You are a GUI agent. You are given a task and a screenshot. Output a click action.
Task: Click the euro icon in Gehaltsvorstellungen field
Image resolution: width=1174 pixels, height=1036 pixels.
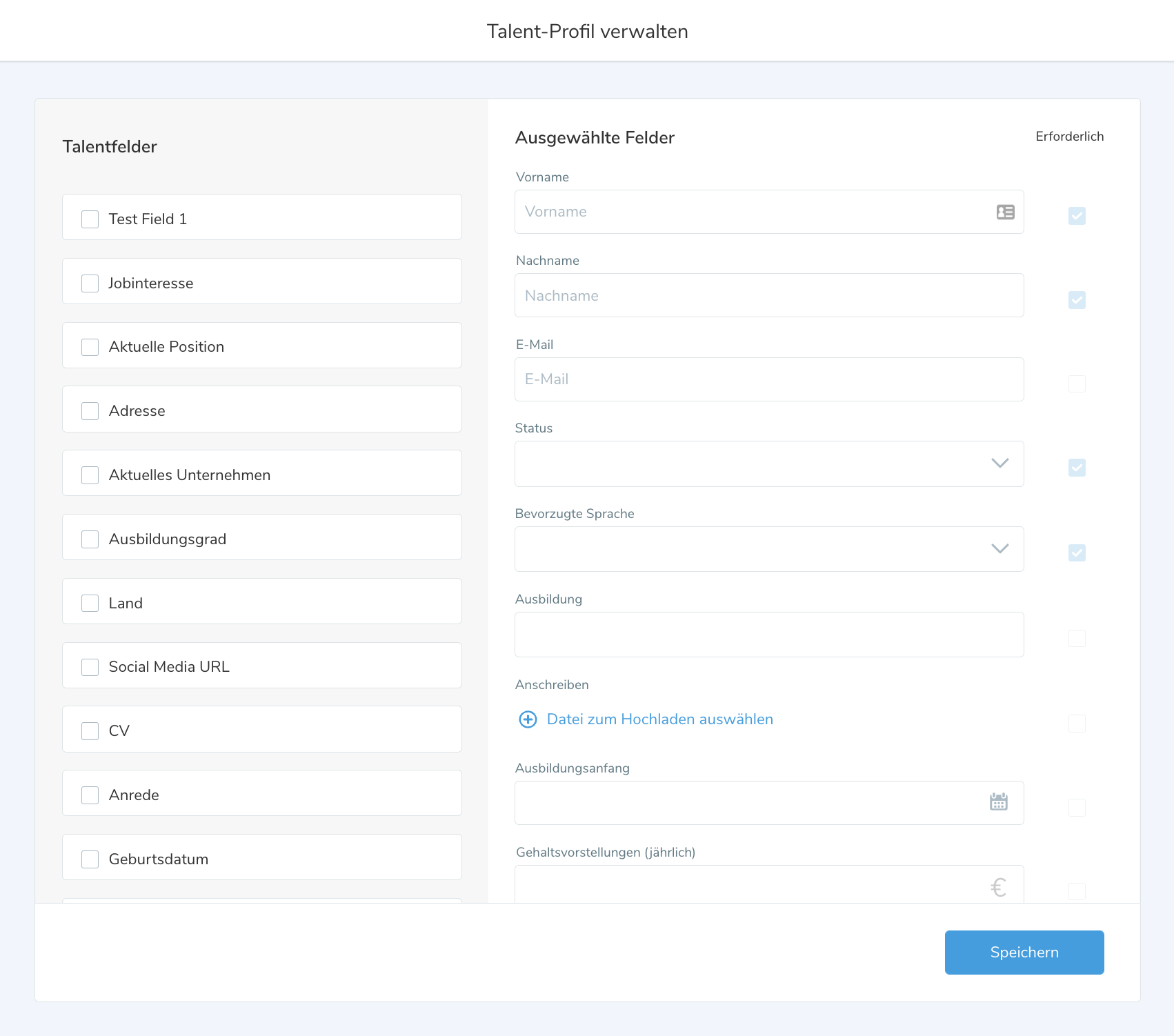click(x=998, y=887)
